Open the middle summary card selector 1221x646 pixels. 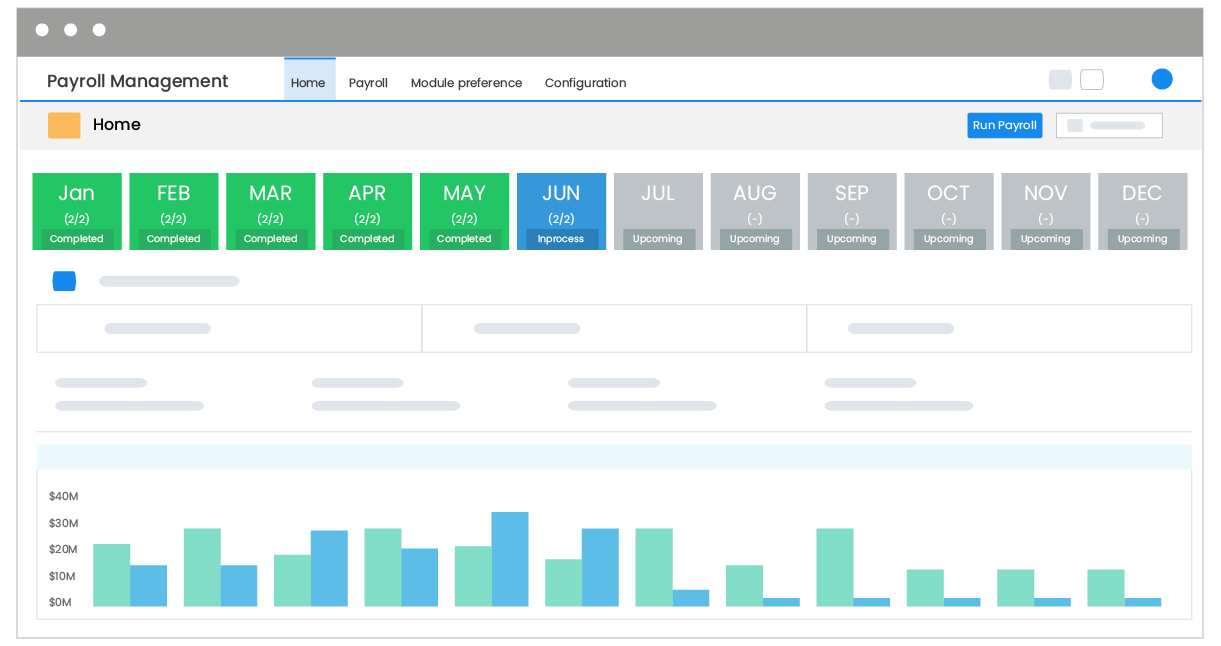[x=614, y=328]
